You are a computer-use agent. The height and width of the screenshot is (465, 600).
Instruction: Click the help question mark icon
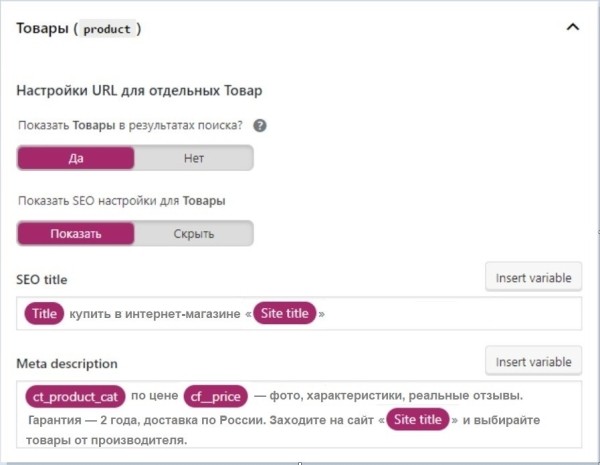[260, 126]
